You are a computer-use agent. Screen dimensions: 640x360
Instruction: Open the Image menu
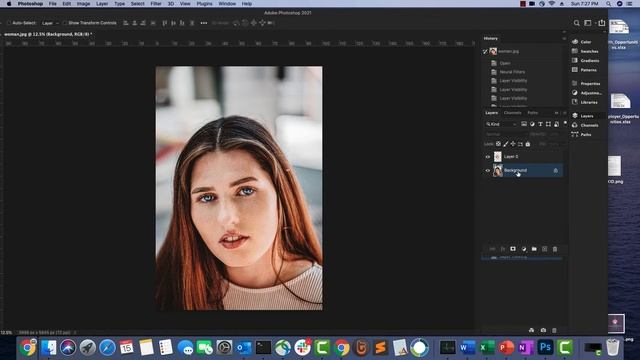pyautogui.click(x=84, y=4)
